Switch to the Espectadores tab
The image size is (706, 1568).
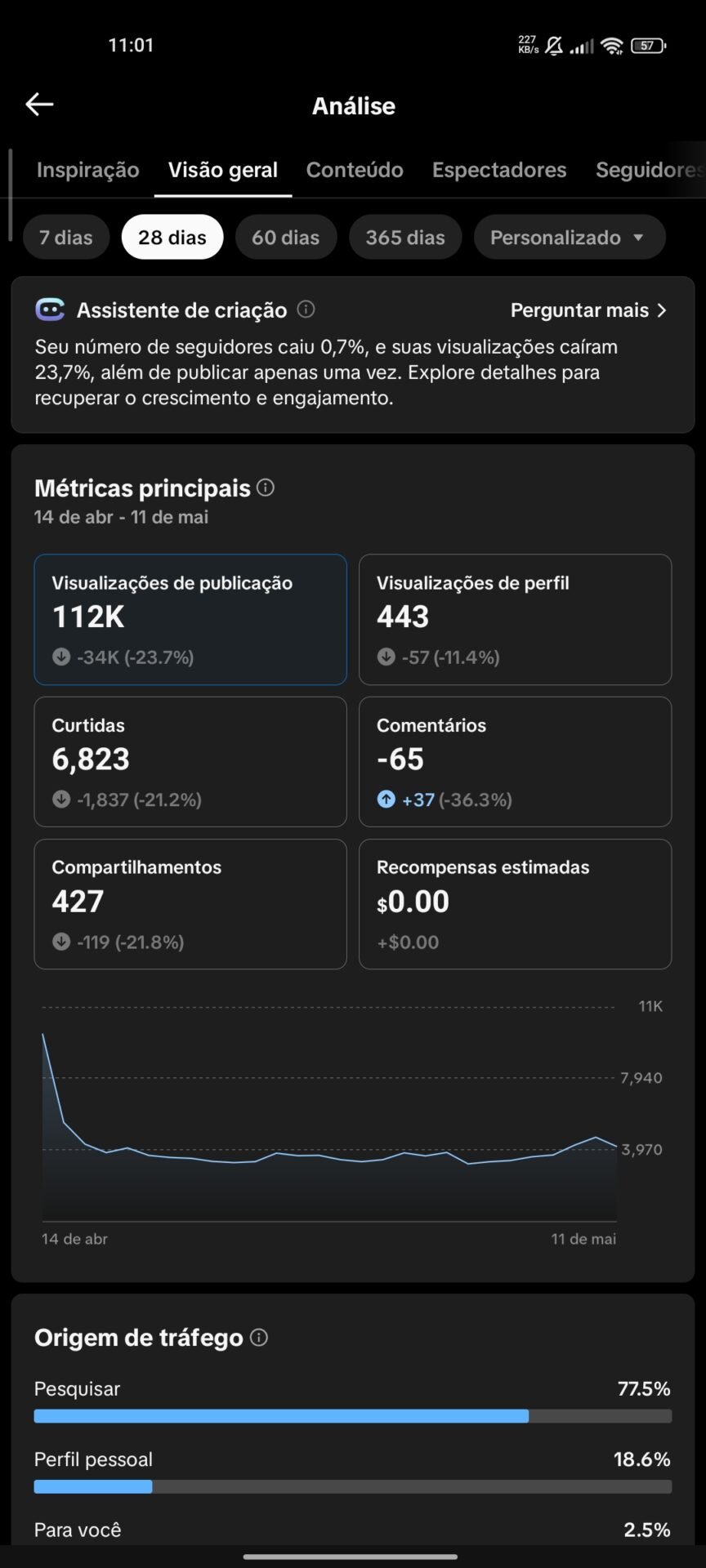(499, 170)
